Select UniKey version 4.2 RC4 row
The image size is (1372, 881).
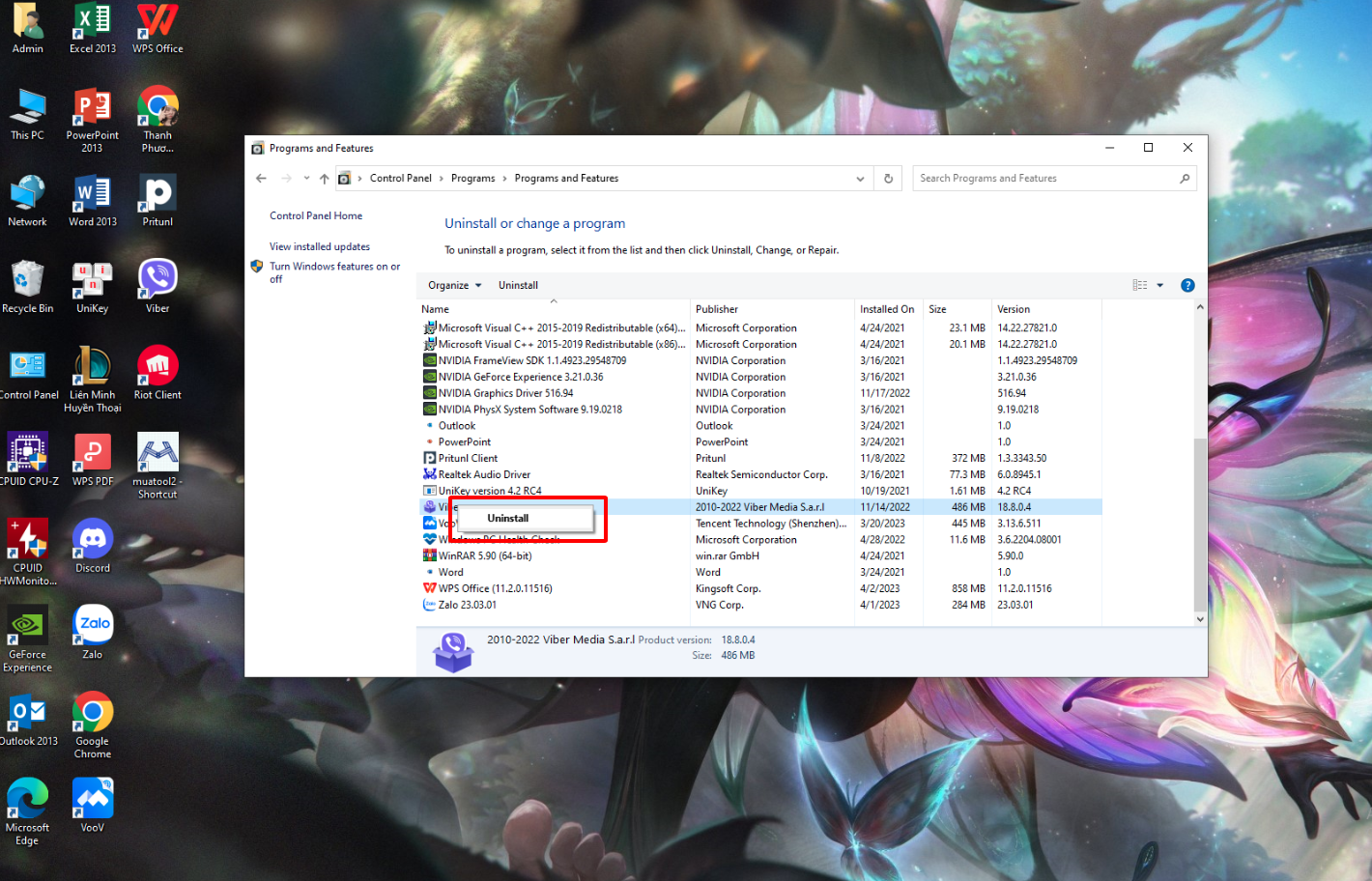[760, 491]
